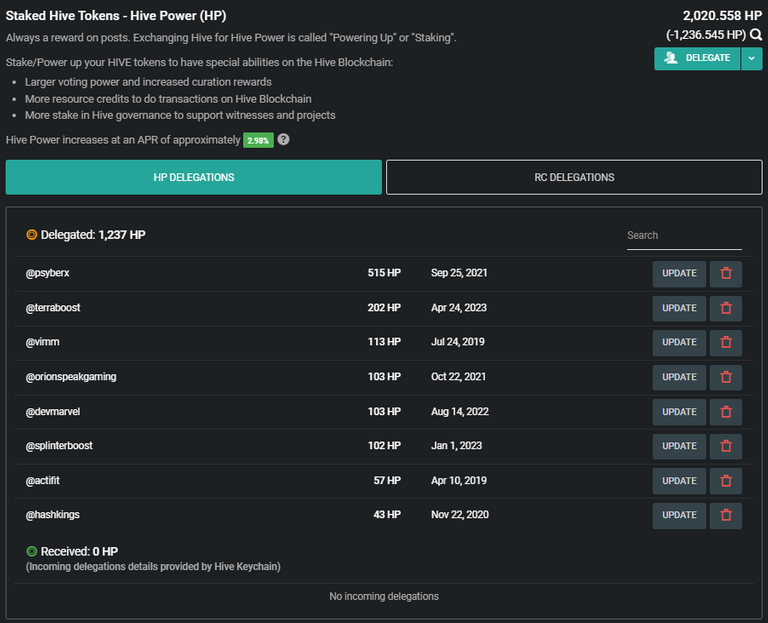Delete the @terraboost delegation with trash icon
This screenshot has width=768, height=623.
726,308
